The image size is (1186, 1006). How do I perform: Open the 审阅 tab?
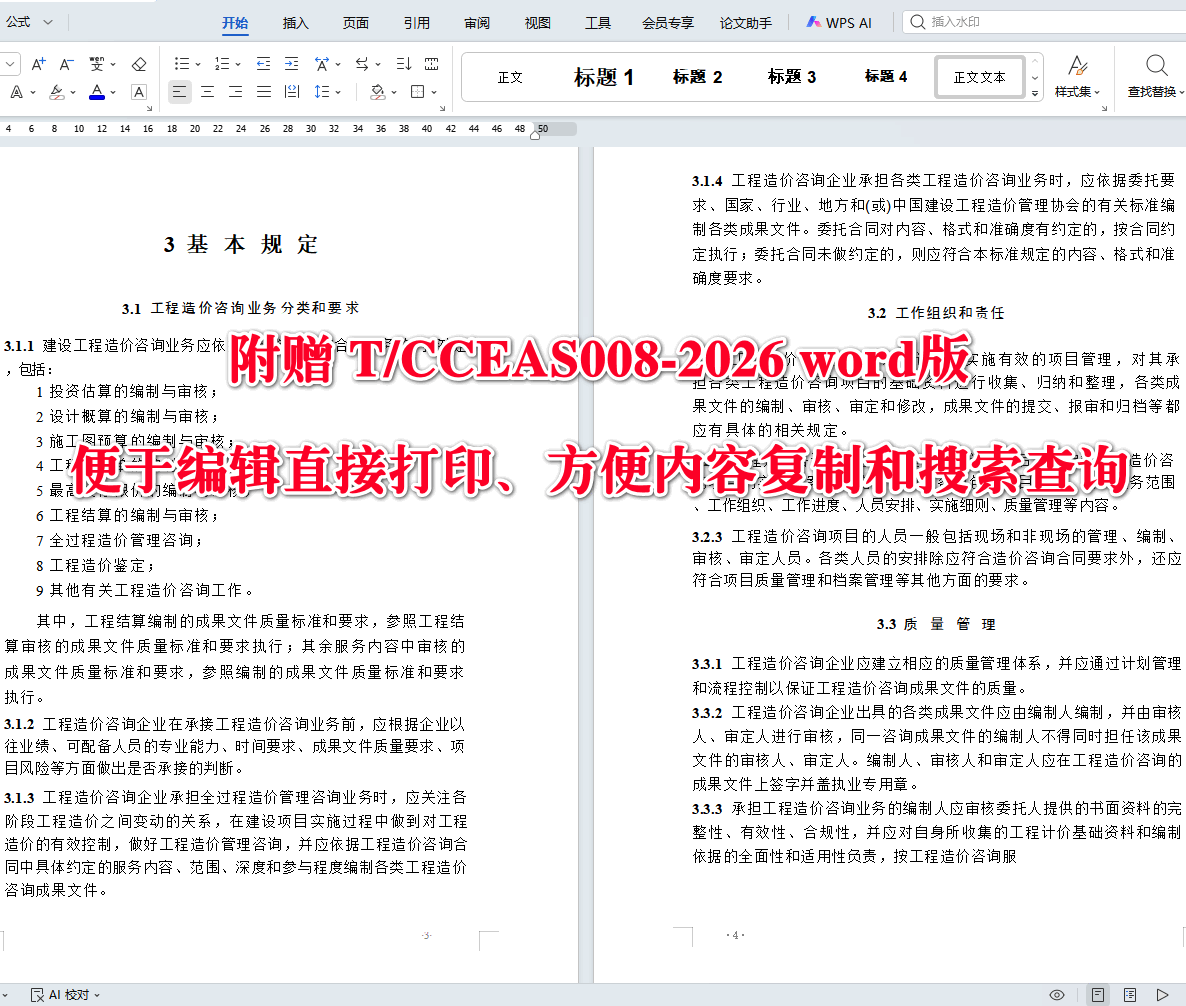click(x=477, y=23)
